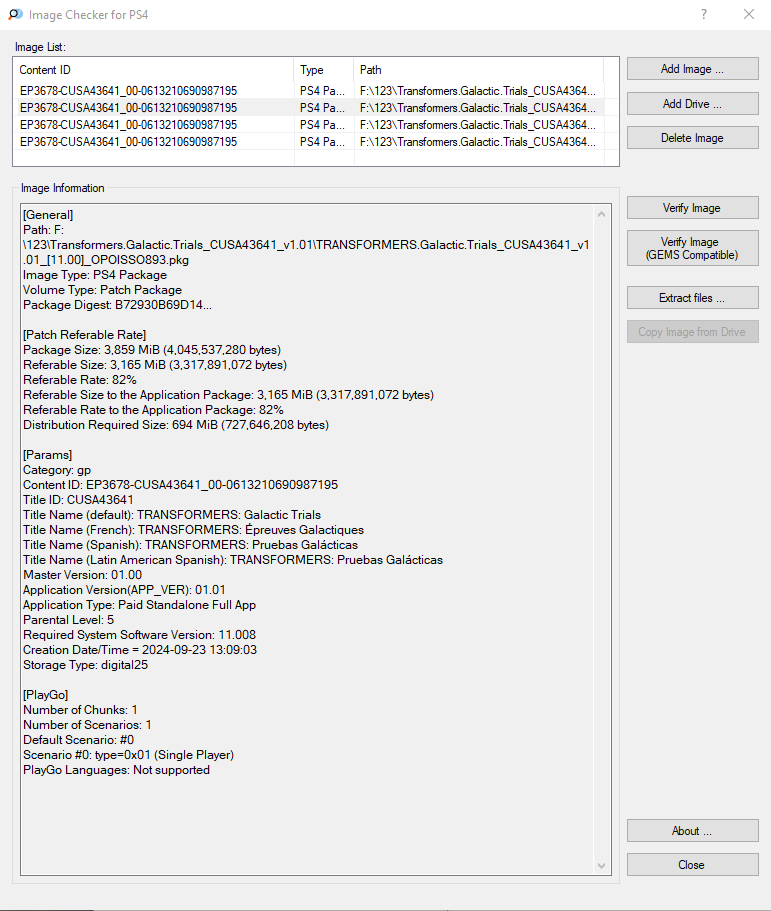Screen dimensions: 771x911
Task: Open the About ... dialog
Action: [693, 831]
